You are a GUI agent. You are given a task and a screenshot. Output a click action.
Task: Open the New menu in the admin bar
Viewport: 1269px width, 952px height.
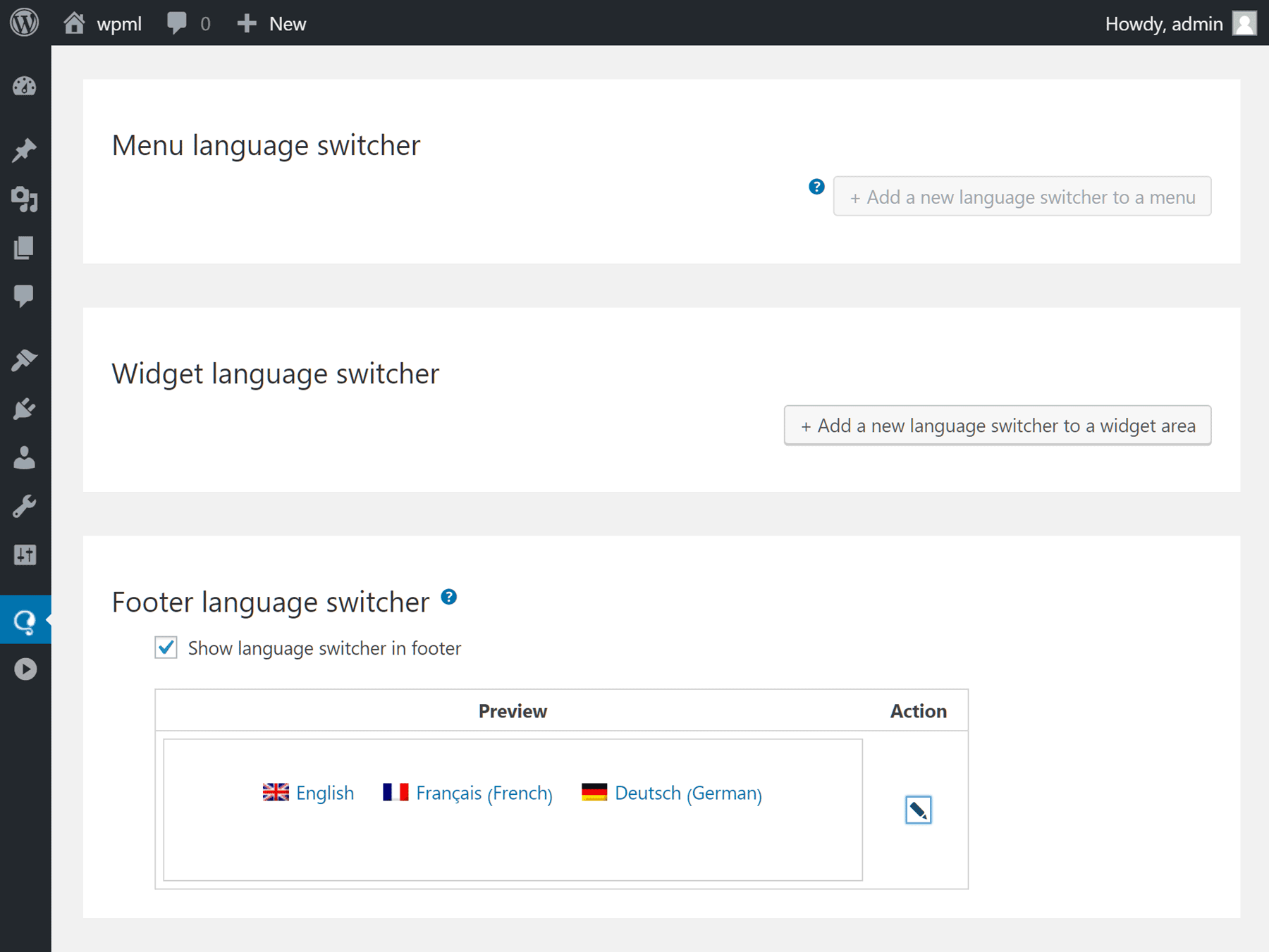tap(271, 23)
